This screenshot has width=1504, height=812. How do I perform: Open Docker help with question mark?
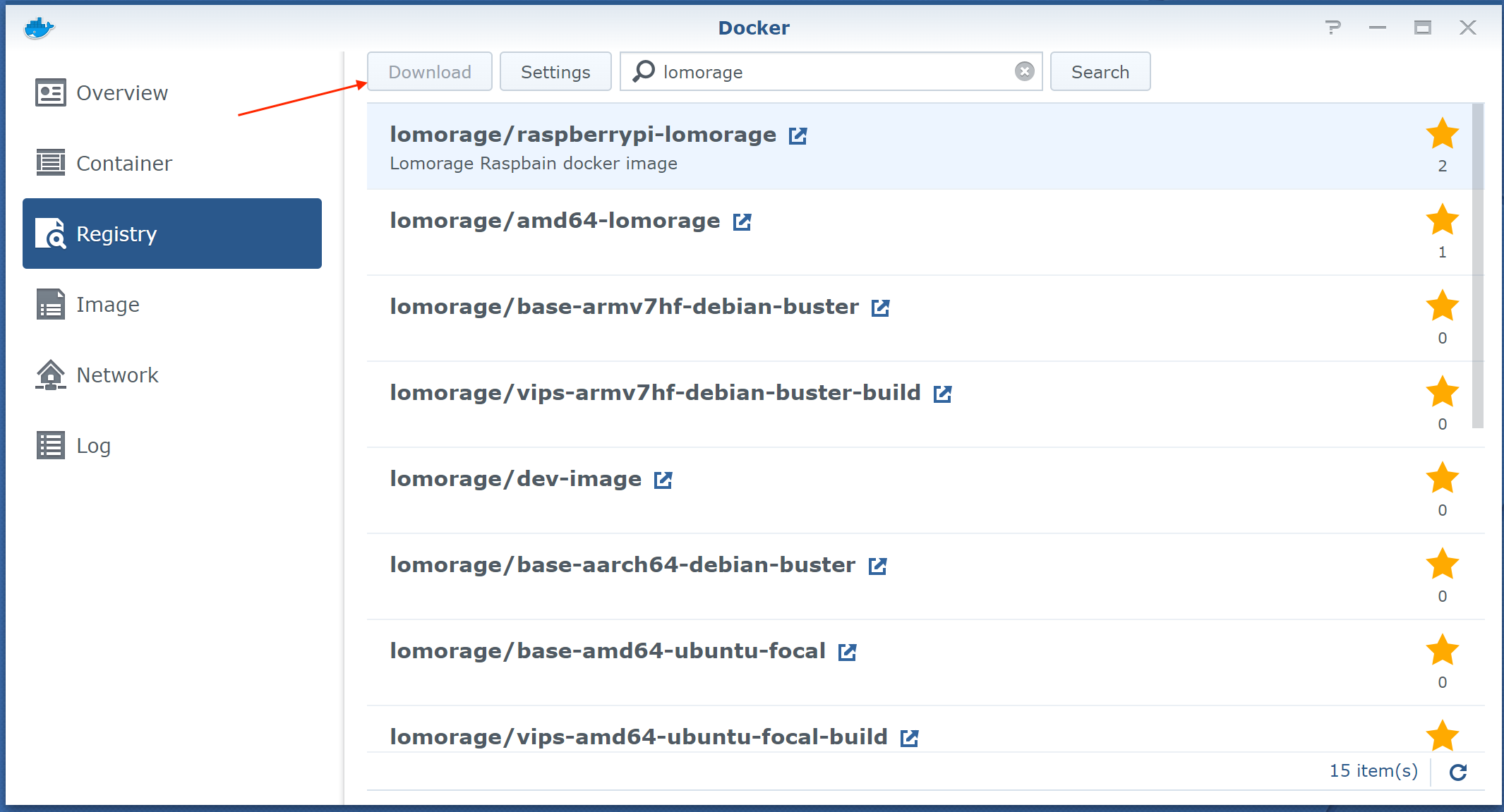(x=1332, y=28)
